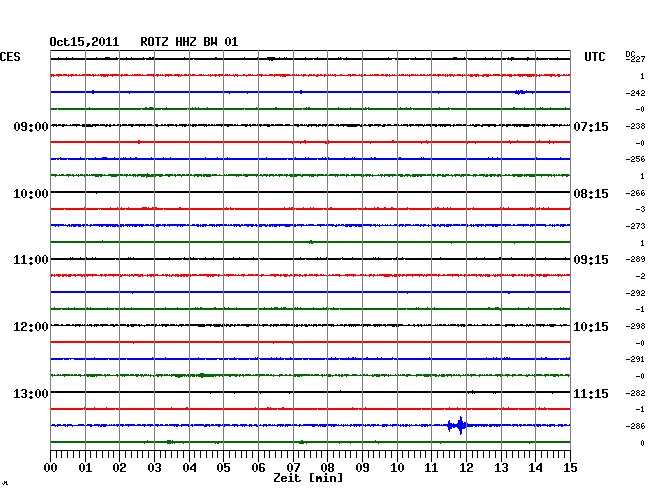
Task: Click the DC offset value -256
Action: pyautogui.click(x=635, y=159)
